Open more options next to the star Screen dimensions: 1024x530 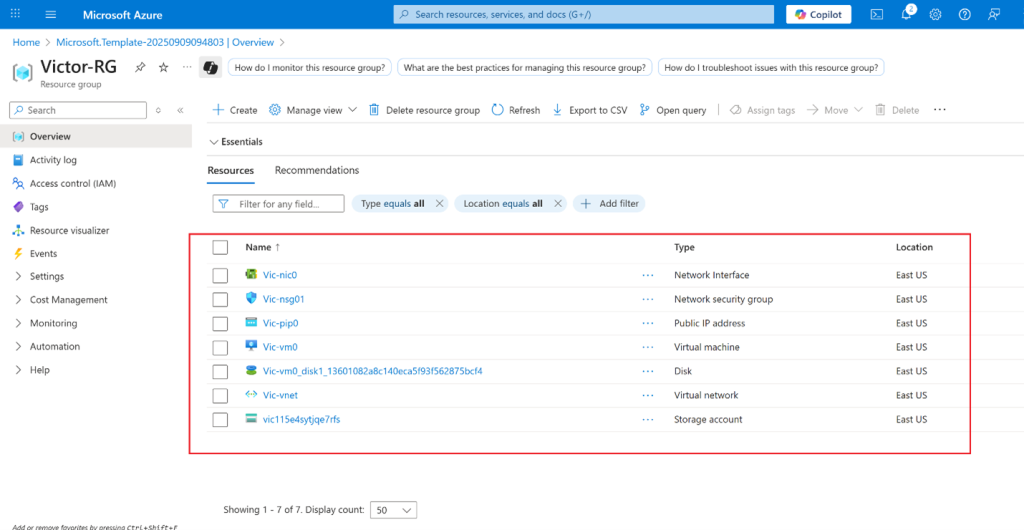click(x=187, y=67)
